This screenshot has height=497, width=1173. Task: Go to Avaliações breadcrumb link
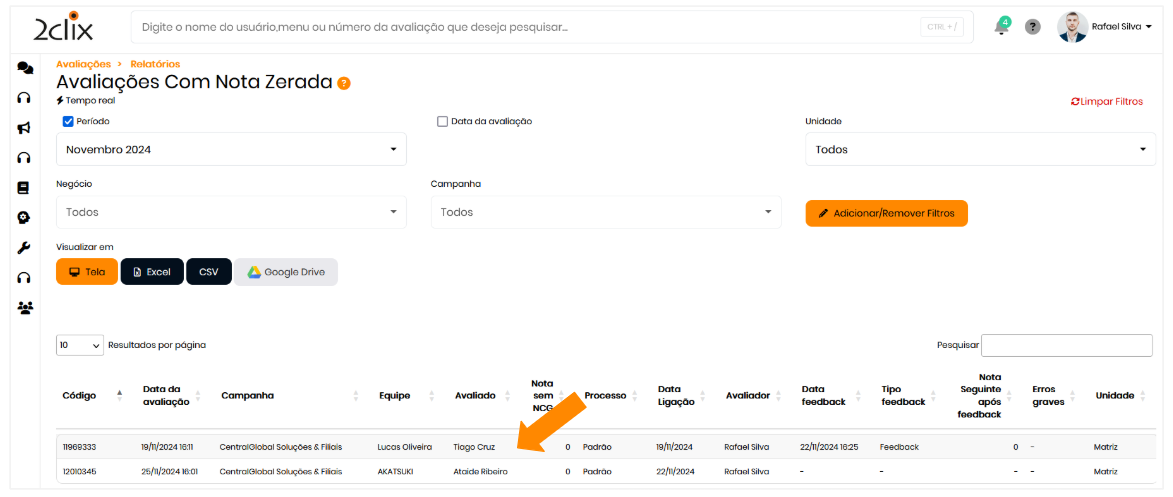[83, 64]
